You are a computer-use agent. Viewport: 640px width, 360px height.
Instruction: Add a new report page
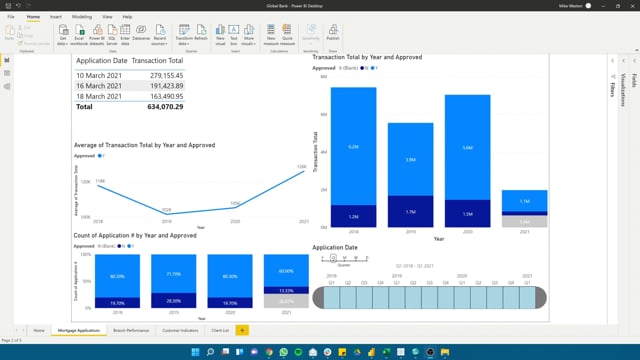242,330
